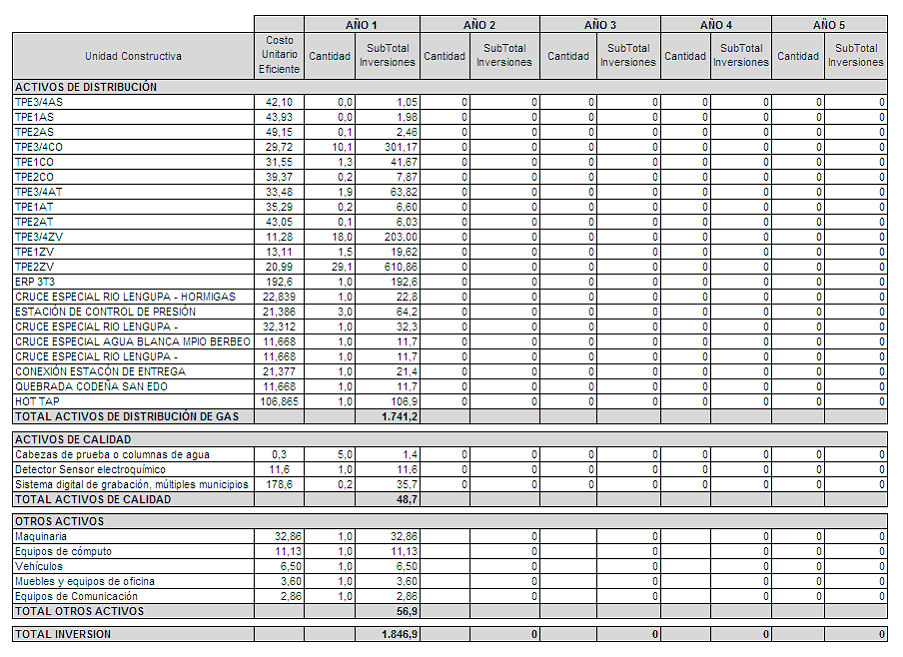Click the ACTIVOS DE CALIDAD section heading
Screen dimensions: 903x657
click(73, 439)
